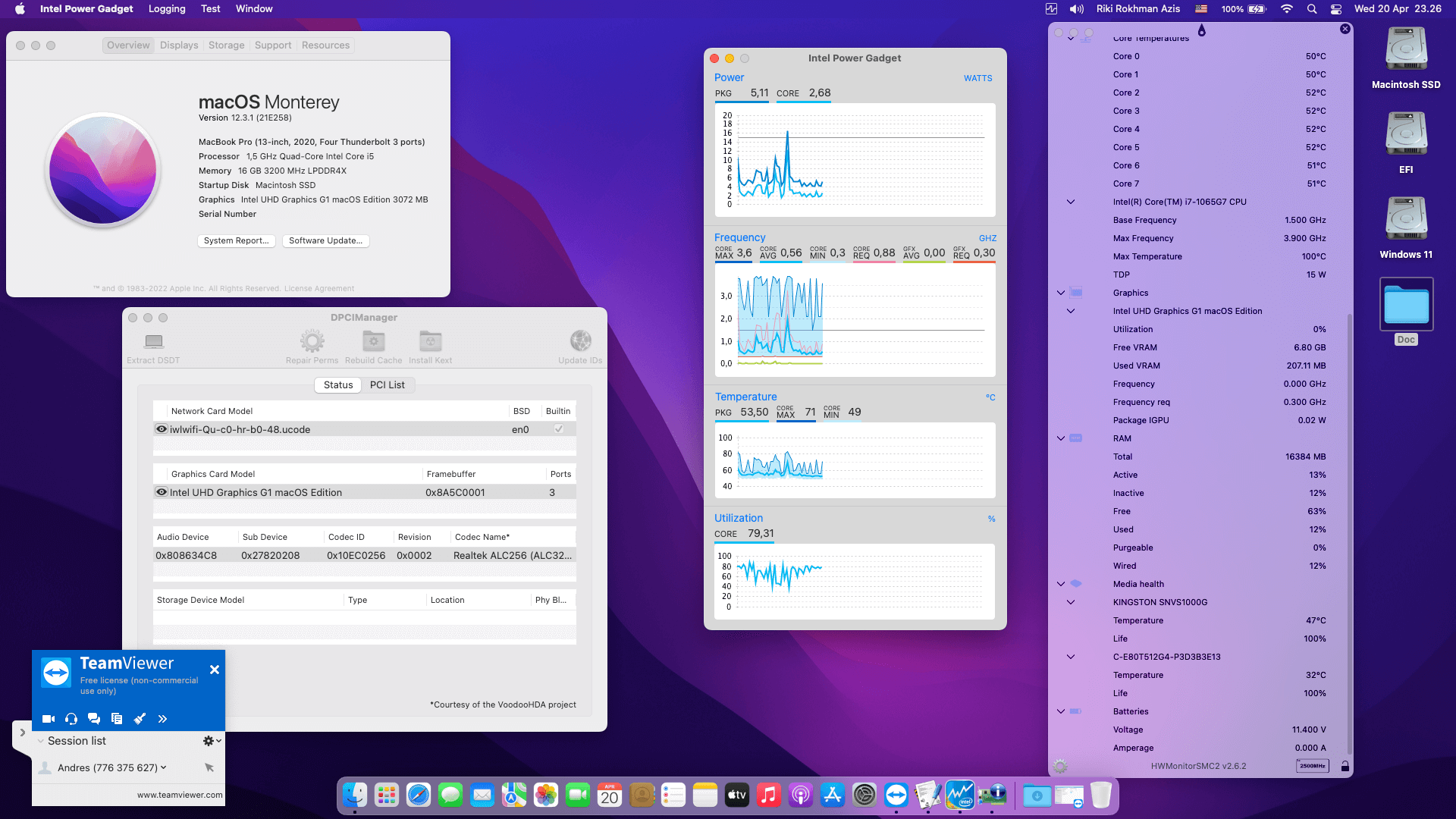Collapse the Graphics section in HWMonitor

point(1061,293)
